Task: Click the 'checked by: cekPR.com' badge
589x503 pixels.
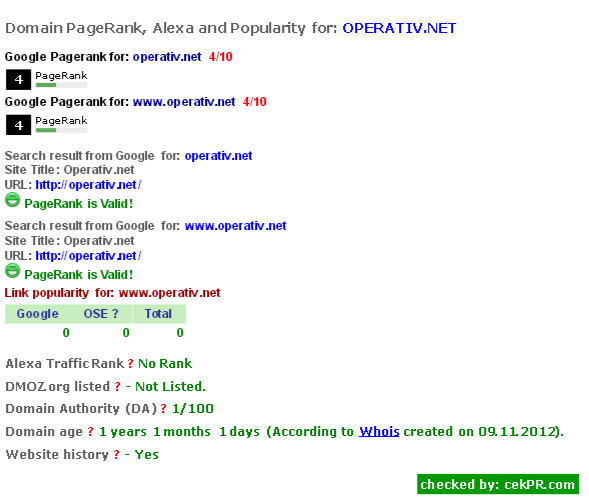Action: click(498, 484)
